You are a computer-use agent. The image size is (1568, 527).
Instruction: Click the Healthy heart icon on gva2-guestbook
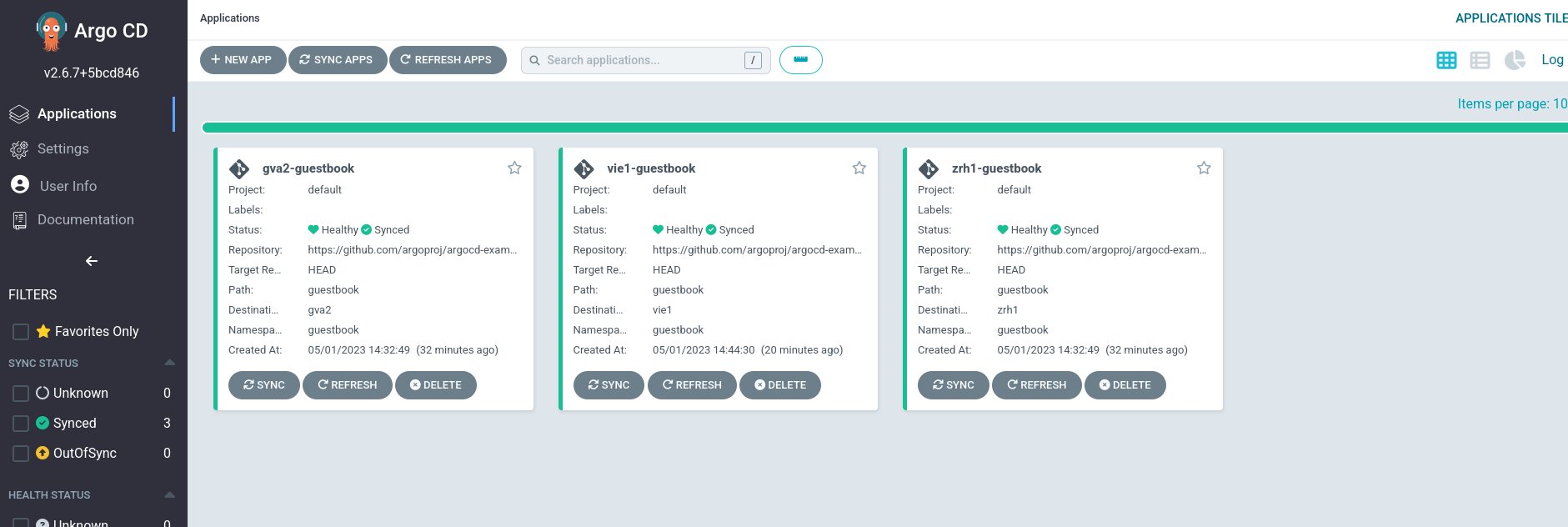(x=313, y=230)
